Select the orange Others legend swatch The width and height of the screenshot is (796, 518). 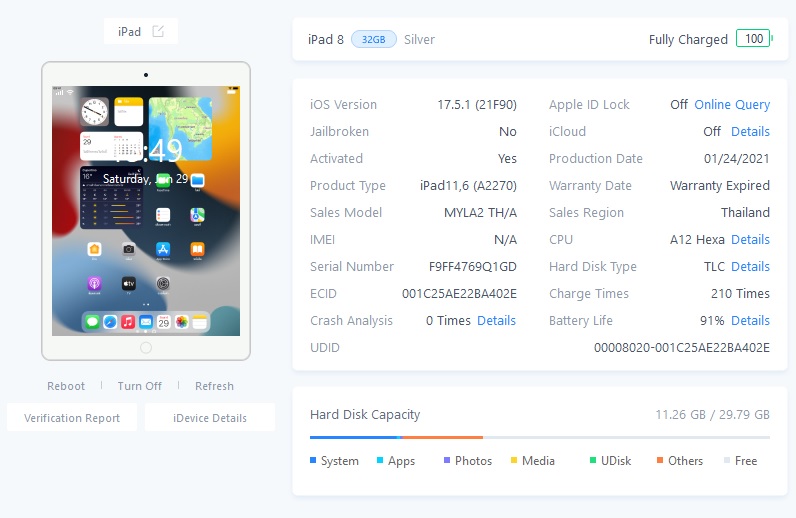[x=659, y=460]
